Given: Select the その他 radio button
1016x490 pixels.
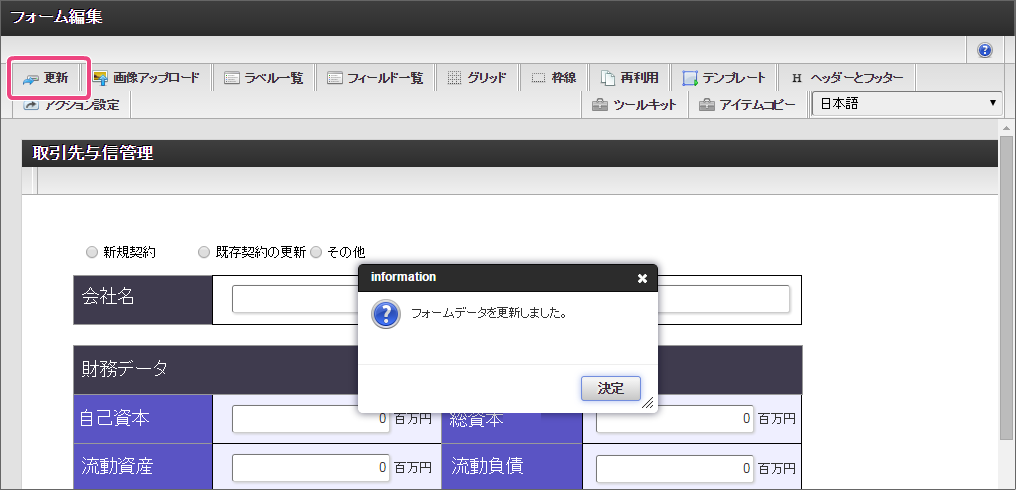Looking at the screenshot, I should pyautogui.click(x=316, y=252).
